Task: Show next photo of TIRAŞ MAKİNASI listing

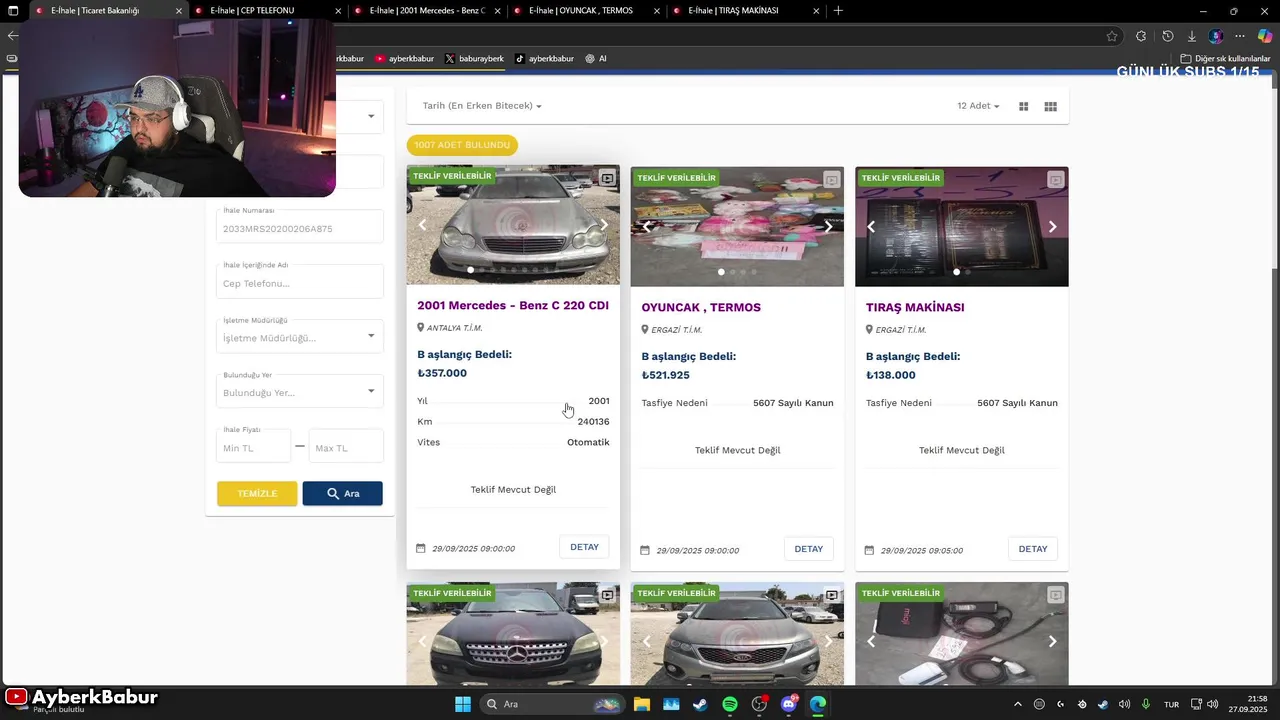Action: 1052,227
